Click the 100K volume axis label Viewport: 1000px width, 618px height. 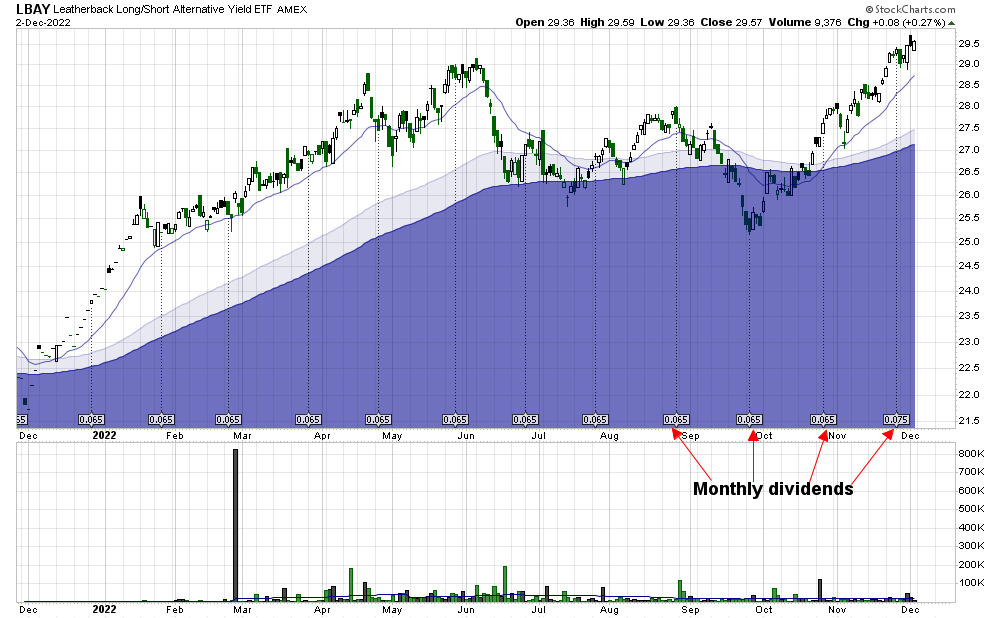tap(971, 583)
